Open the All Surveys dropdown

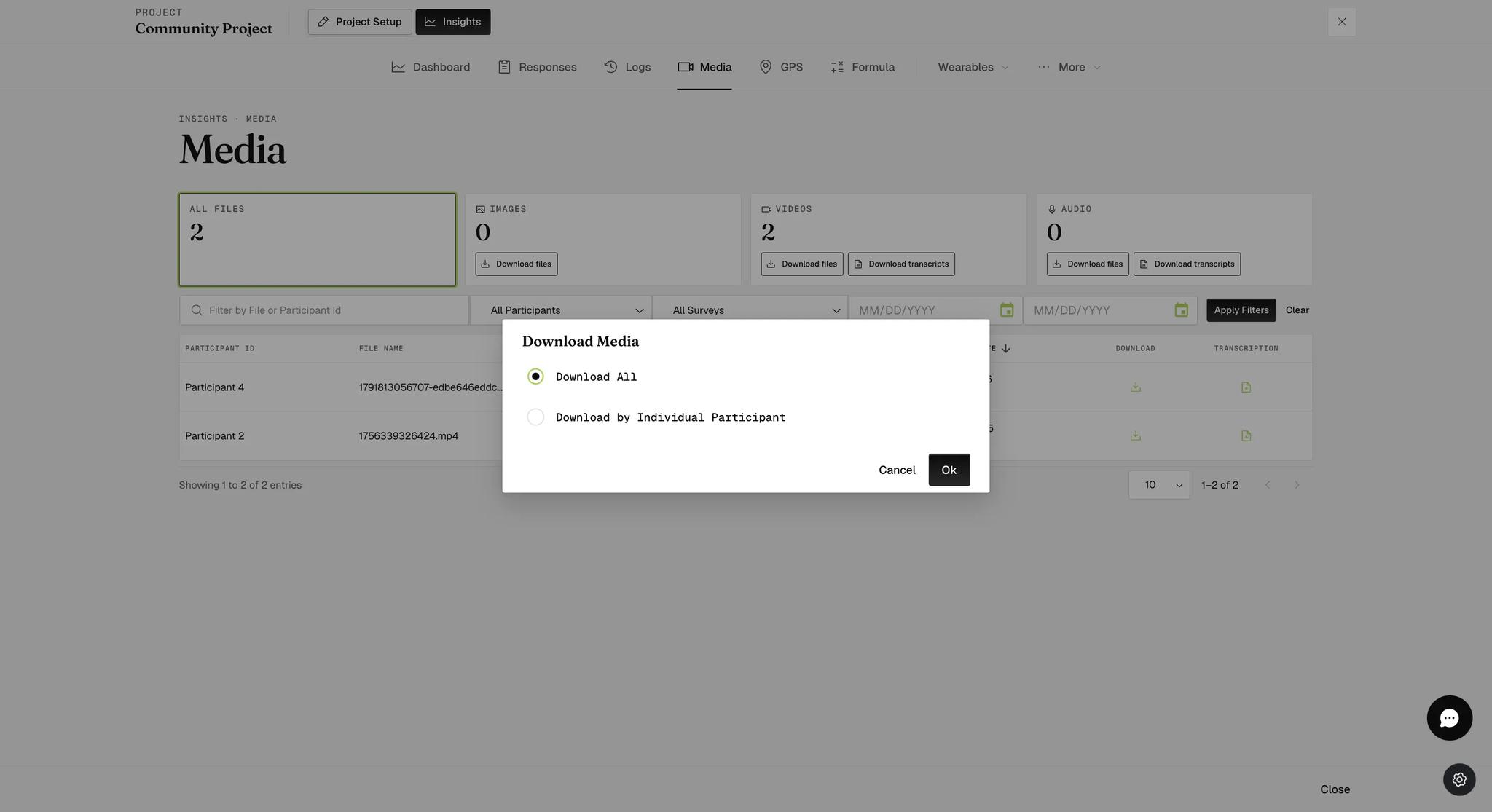coord(750,310)
